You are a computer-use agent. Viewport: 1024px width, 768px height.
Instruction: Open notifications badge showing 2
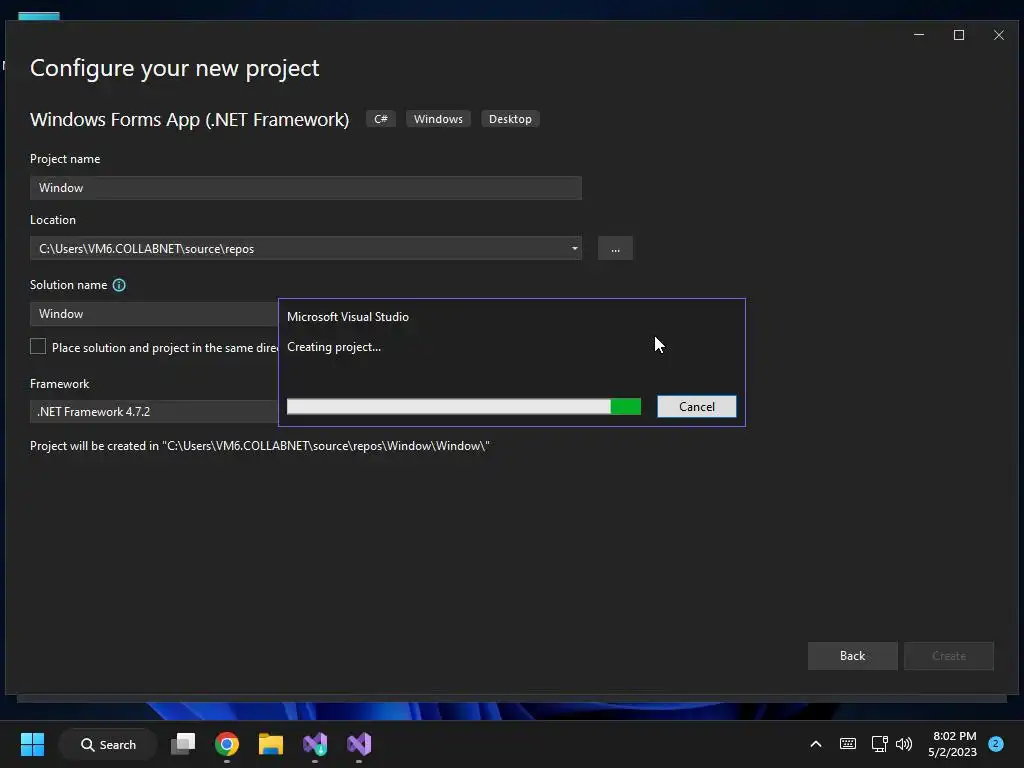tap(995, 744)
